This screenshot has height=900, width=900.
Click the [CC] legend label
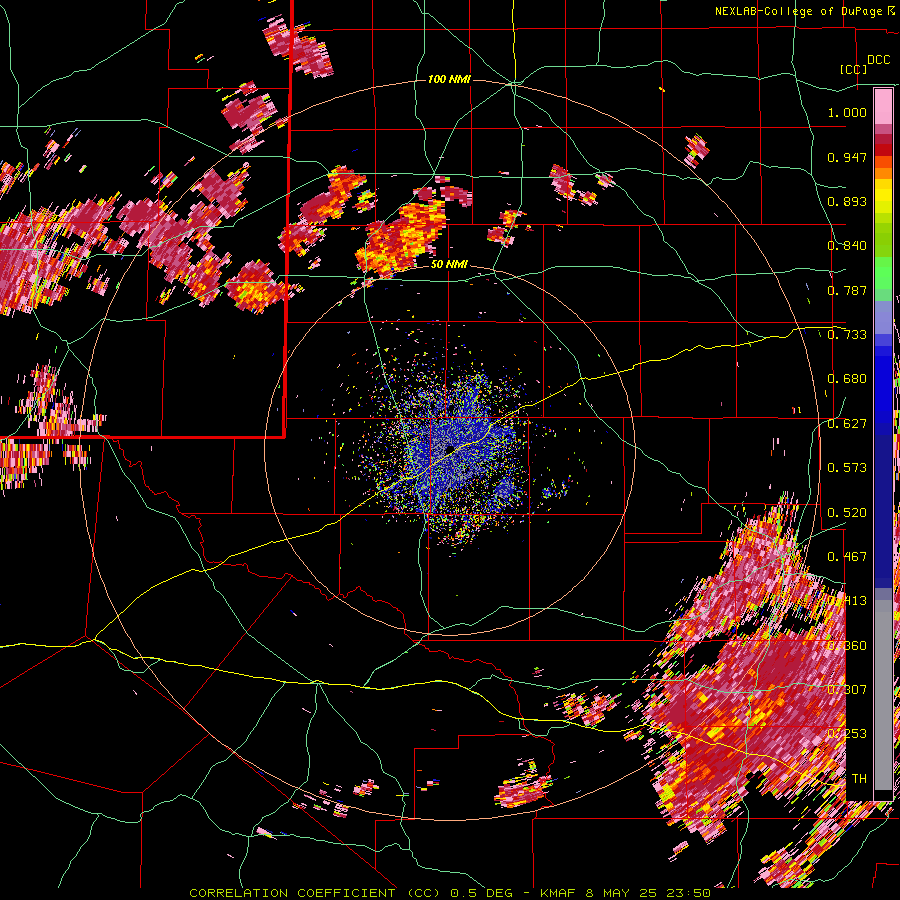coord(854,69)
